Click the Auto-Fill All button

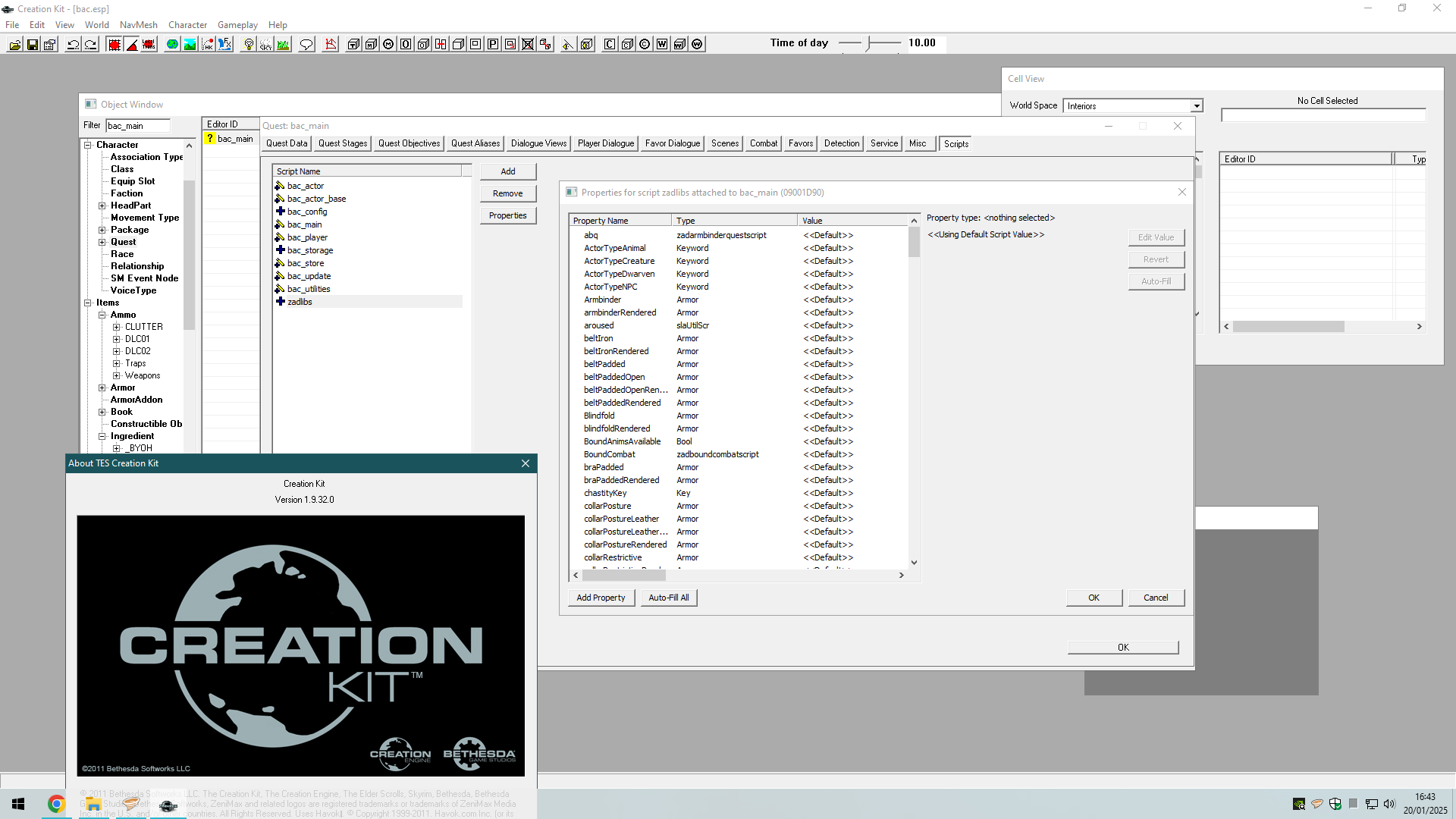point(669,598)
